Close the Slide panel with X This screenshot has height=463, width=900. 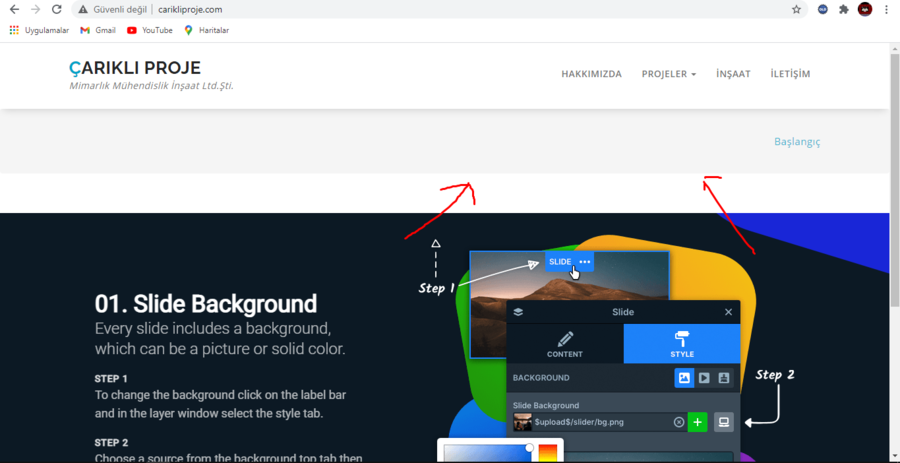pyautogui.click(x=728, y=312)
